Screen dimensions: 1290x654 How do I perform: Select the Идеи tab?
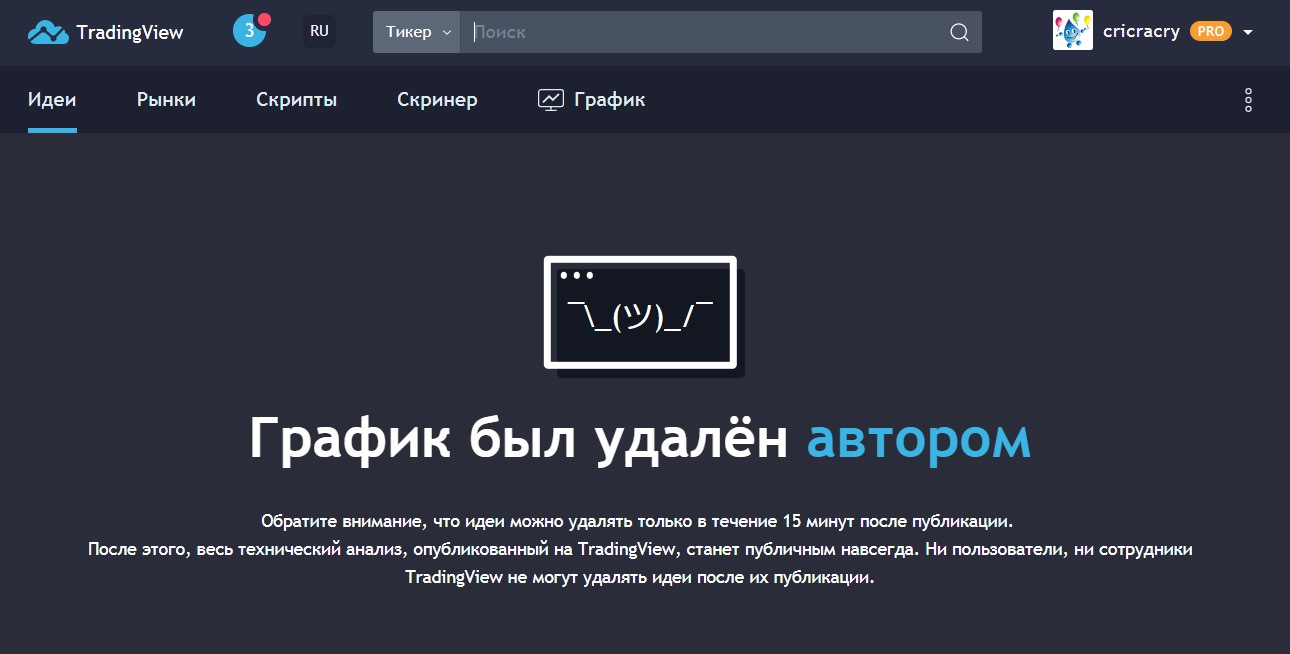click(x=52, y=99)
